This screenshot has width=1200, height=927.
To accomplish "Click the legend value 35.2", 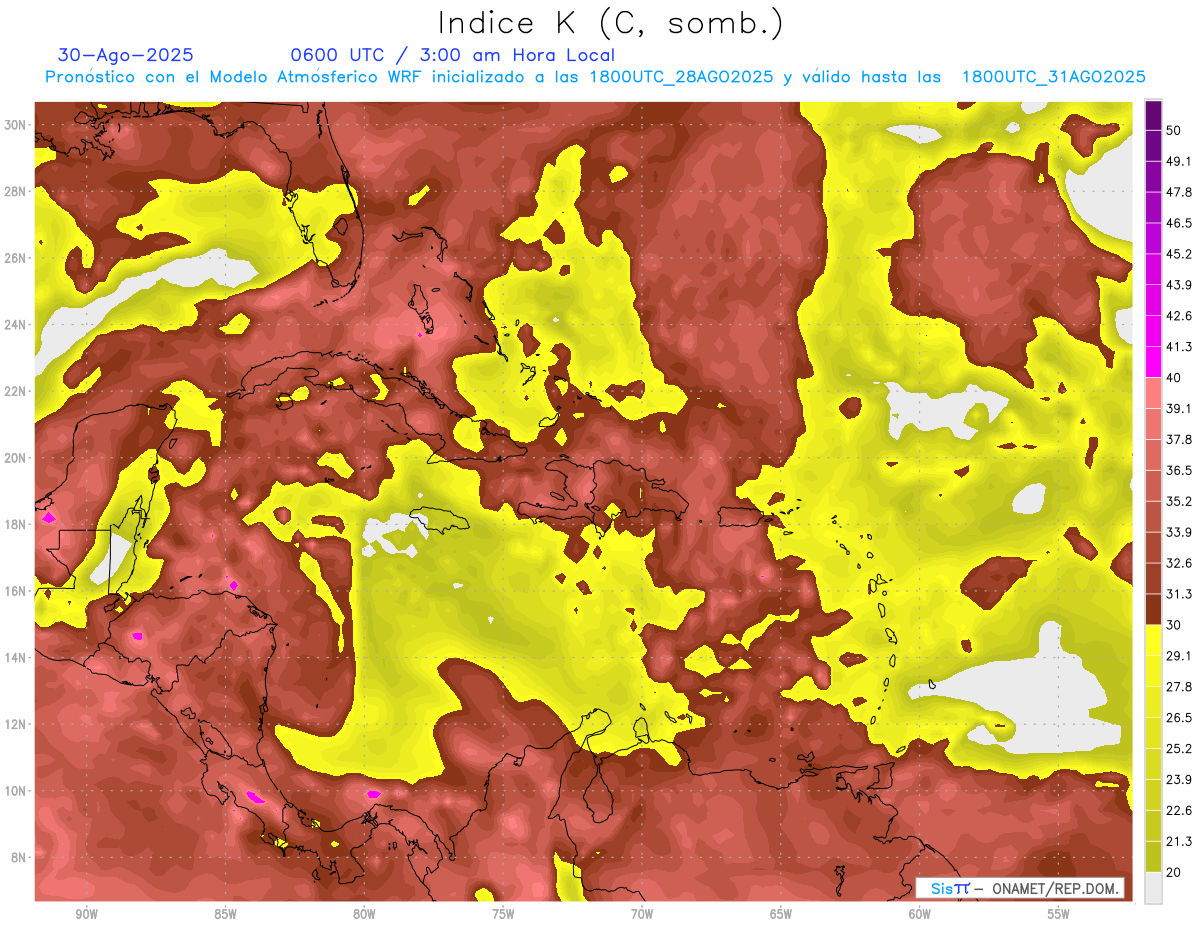I will click(1178, 501).
